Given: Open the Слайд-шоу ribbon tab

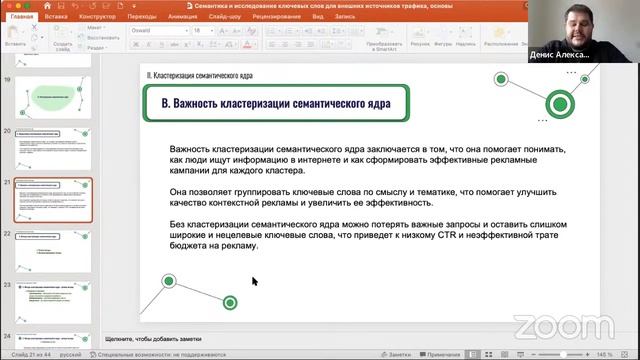Looking at the screenshot, I should (x=224, y=17).
